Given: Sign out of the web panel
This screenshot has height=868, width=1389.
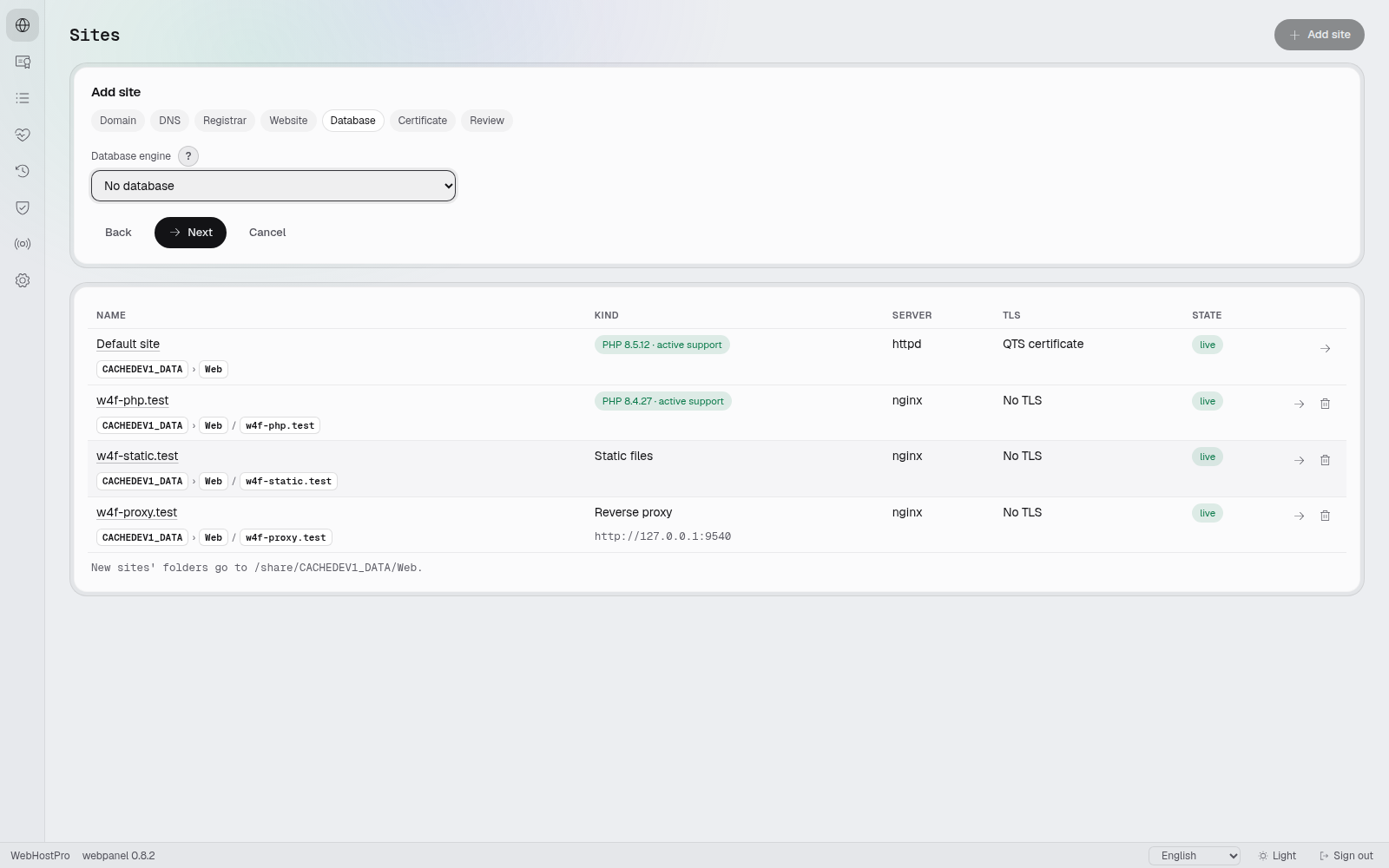Looking at the screenshot, I should click(x=1346, y=856).
